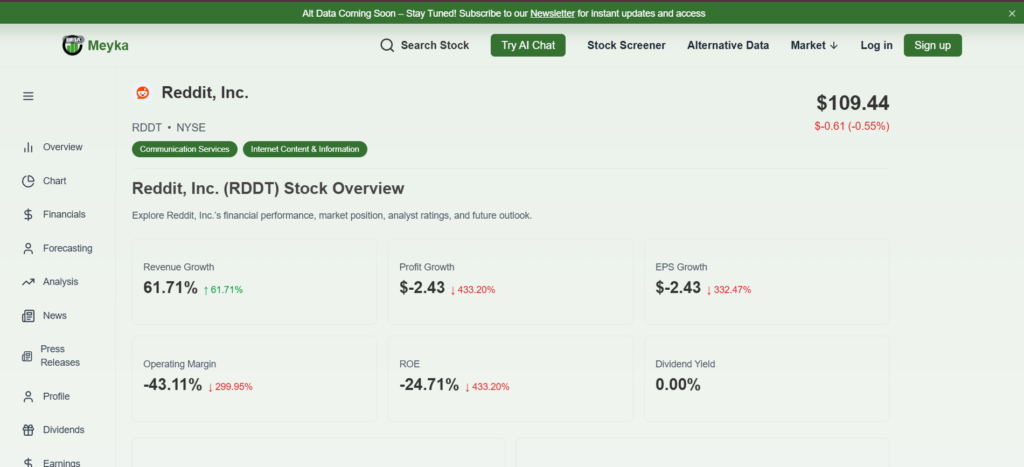Screen dimensions: 1024x467
Task: Click the Meyka brand name
Action: coord(108,46)
